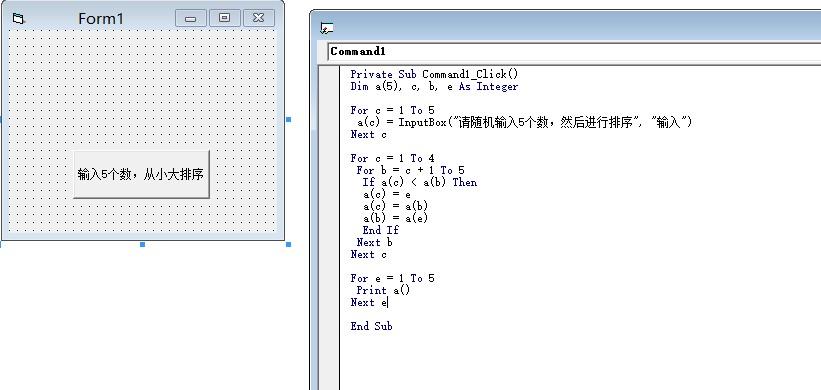Click the line 'For c = 1 To 4'

click(392, 158)
